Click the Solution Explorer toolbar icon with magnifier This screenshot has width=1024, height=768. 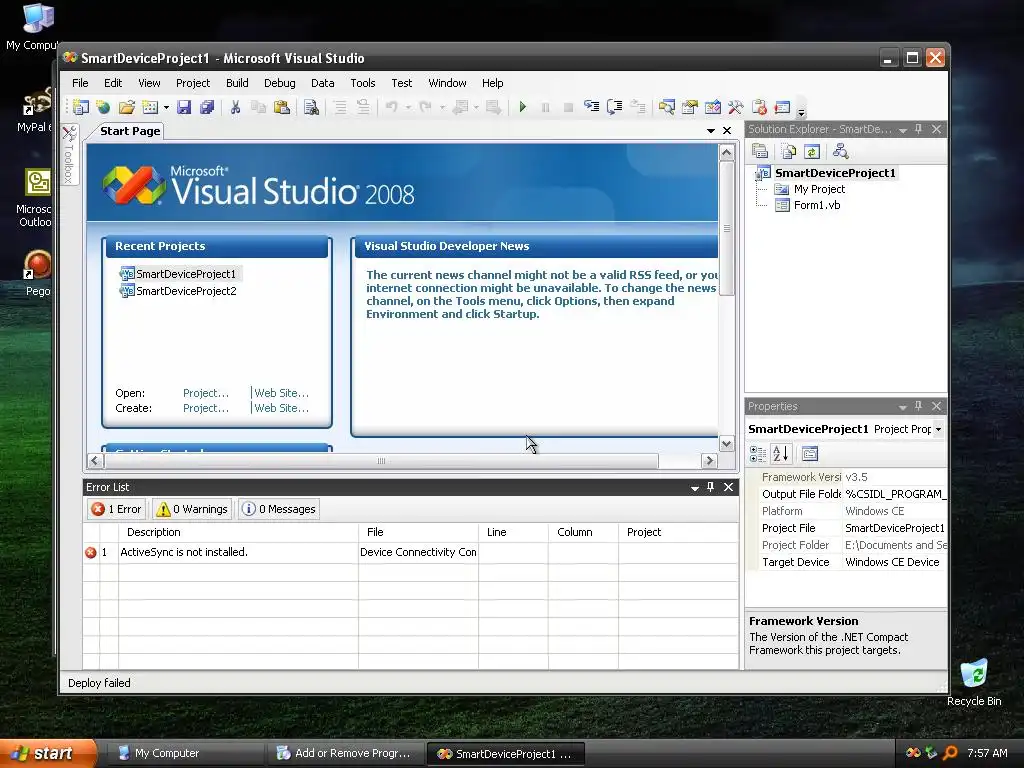667,107
